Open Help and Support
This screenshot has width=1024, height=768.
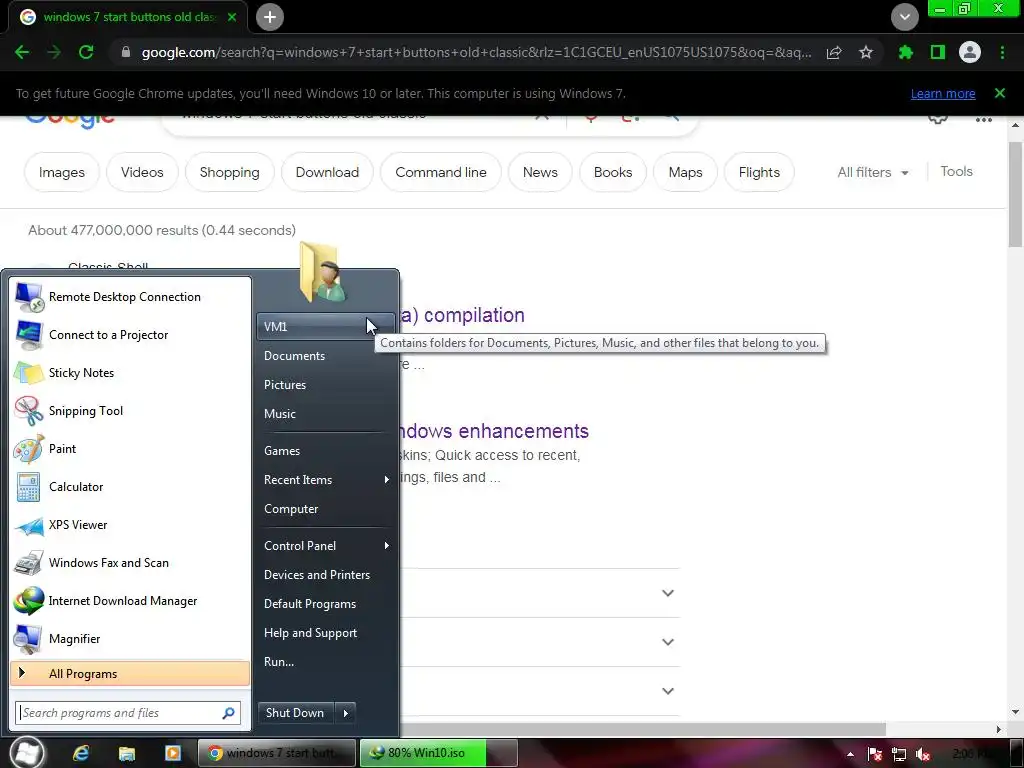[325, 633]
